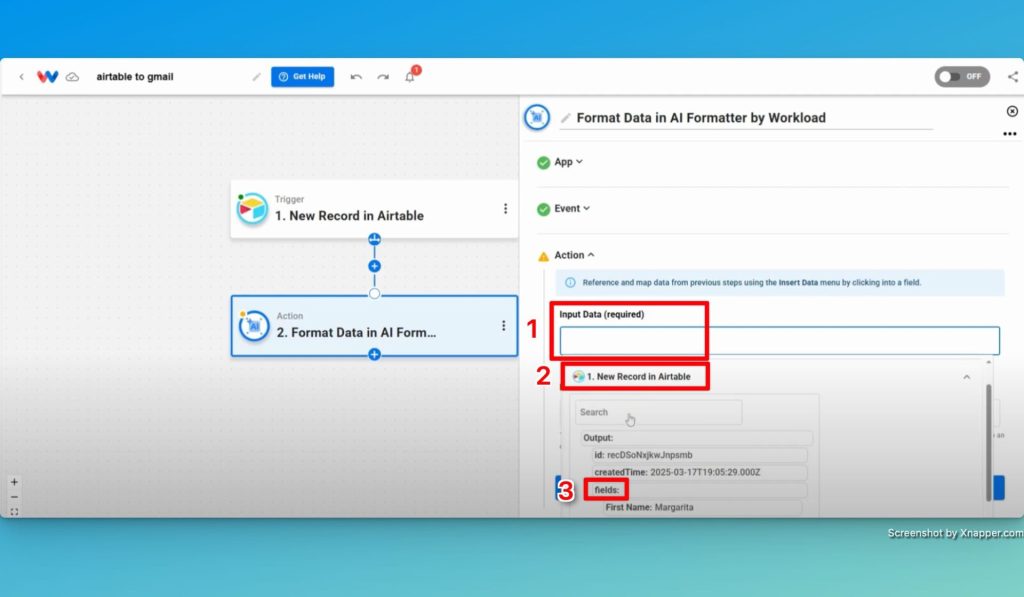This screenshot has width=1024, height=597.
Task: Click the info icon in the hint banner
Action: click(570, 283)
